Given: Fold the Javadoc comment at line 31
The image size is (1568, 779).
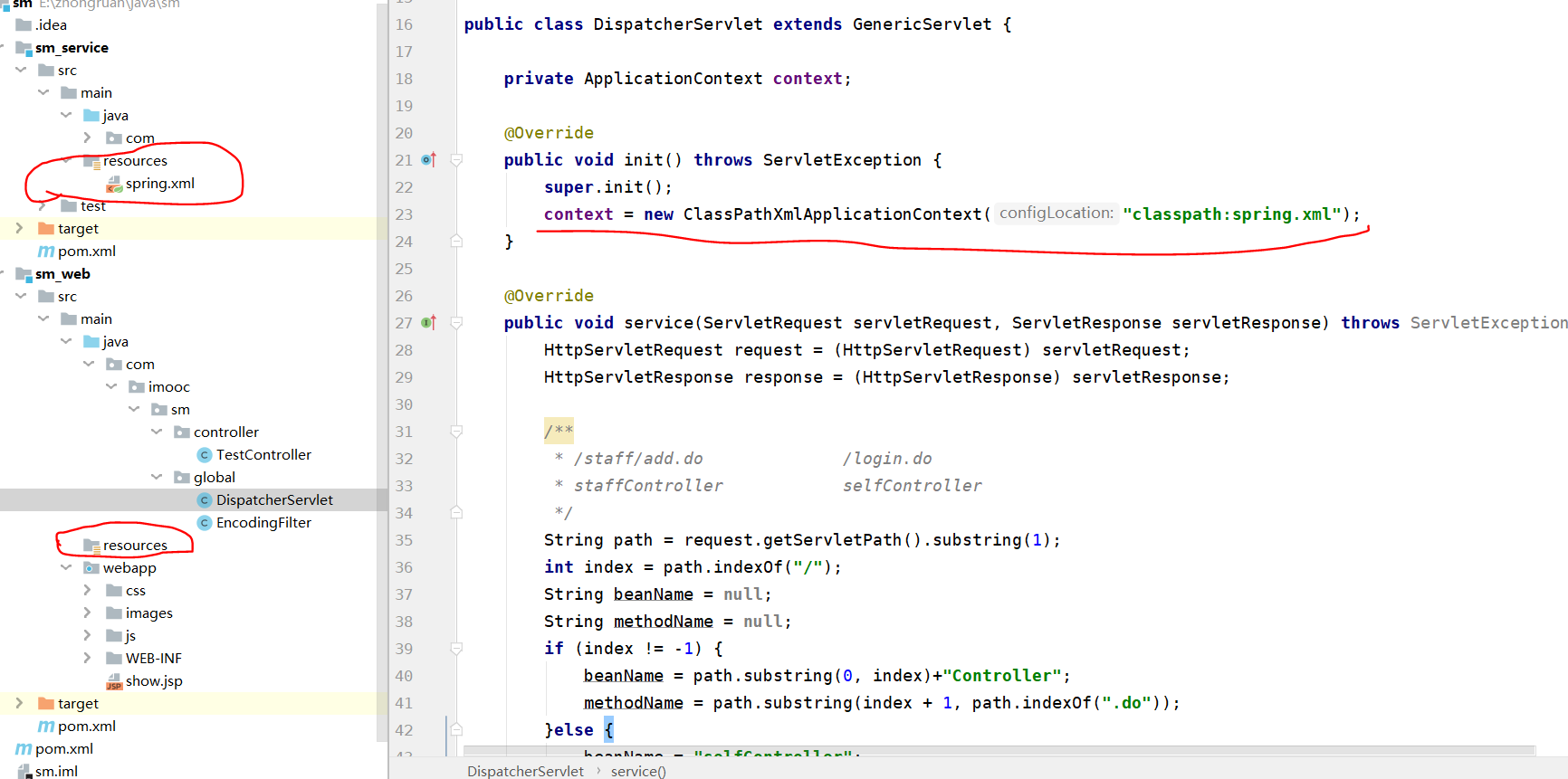Looking at the screenshot, I should [456, 432].
